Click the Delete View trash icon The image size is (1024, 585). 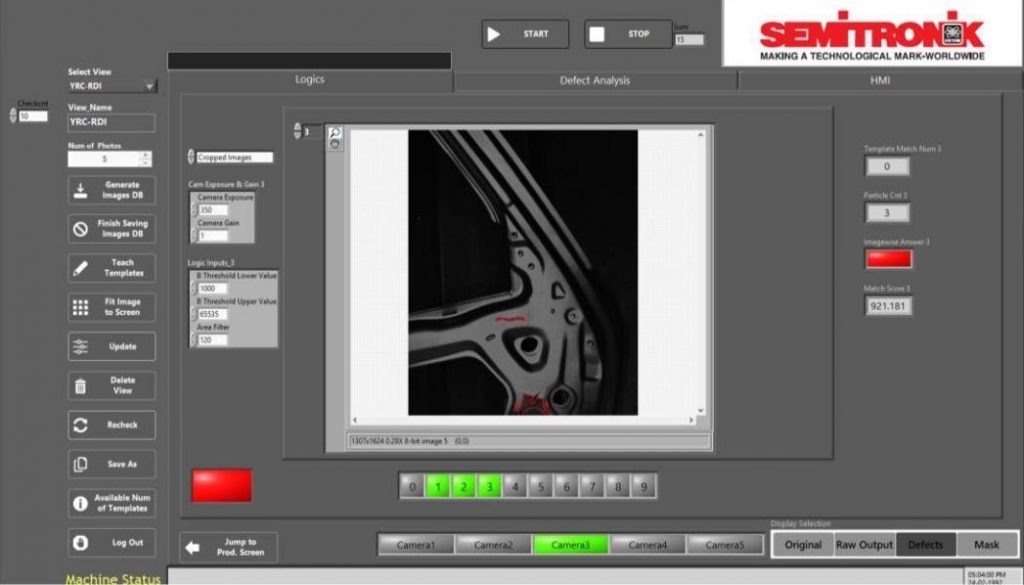81,386
